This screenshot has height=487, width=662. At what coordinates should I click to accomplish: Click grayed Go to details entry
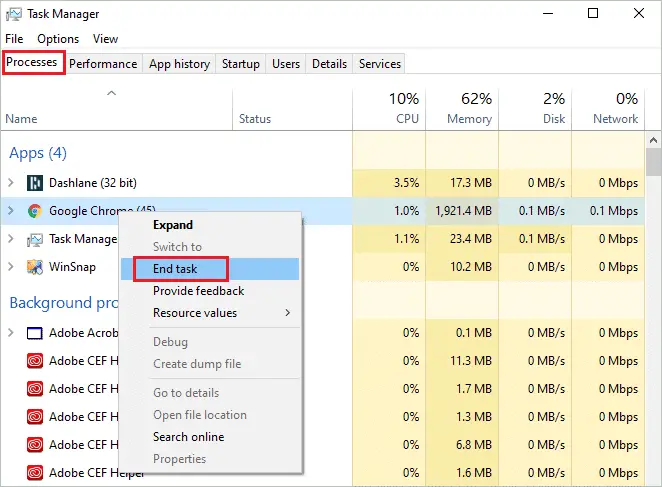pyautogui.click(x=210, y=393)
